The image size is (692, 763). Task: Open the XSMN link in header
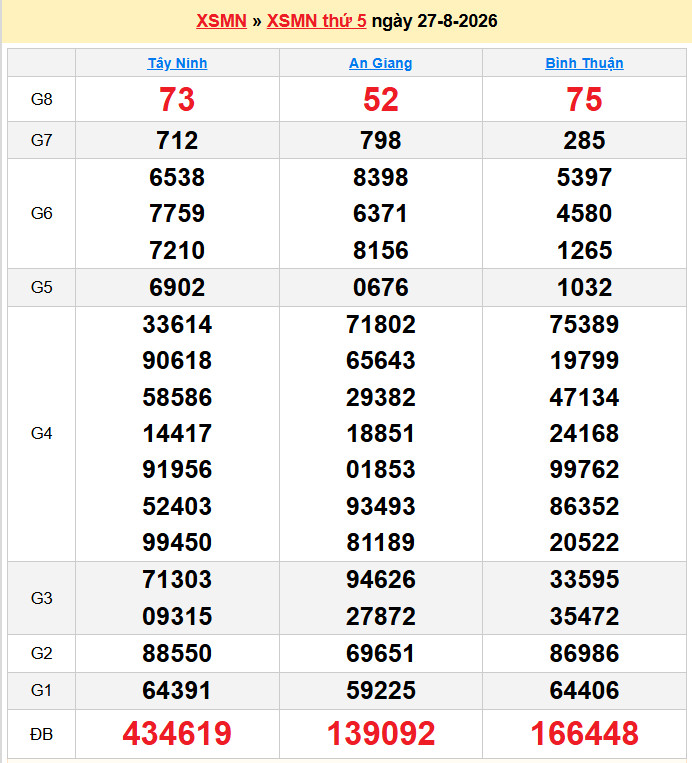(x=221, y=21)
